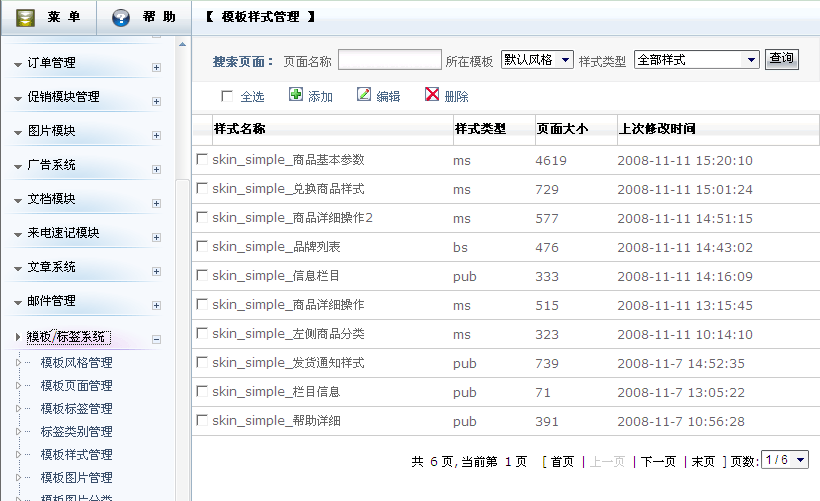
Task: Expand 广告系统 with its plus icon
Action: coord(156,169)
